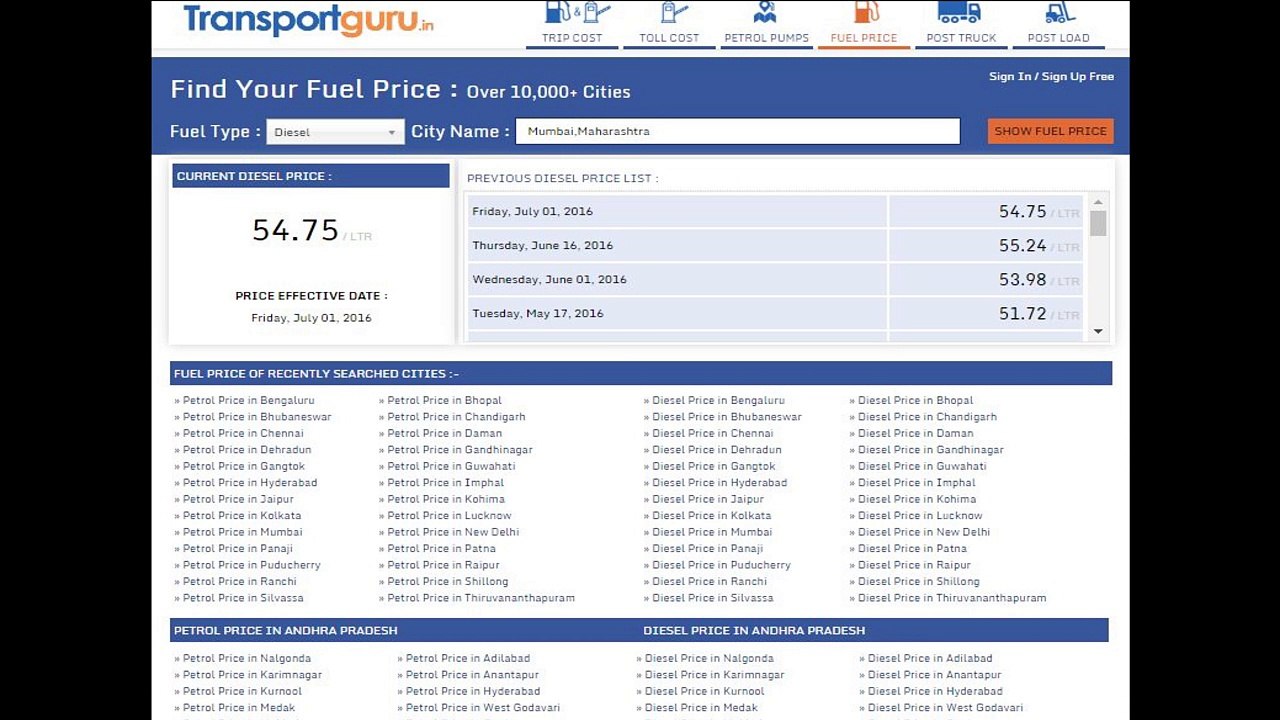Open Diesel Price in Ranchi link

pos(709,581)
